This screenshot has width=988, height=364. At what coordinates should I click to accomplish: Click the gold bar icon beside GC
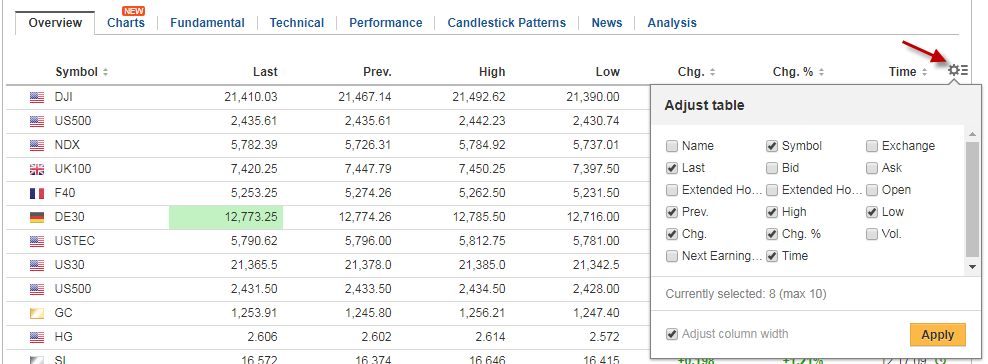[x=37, y=313]
